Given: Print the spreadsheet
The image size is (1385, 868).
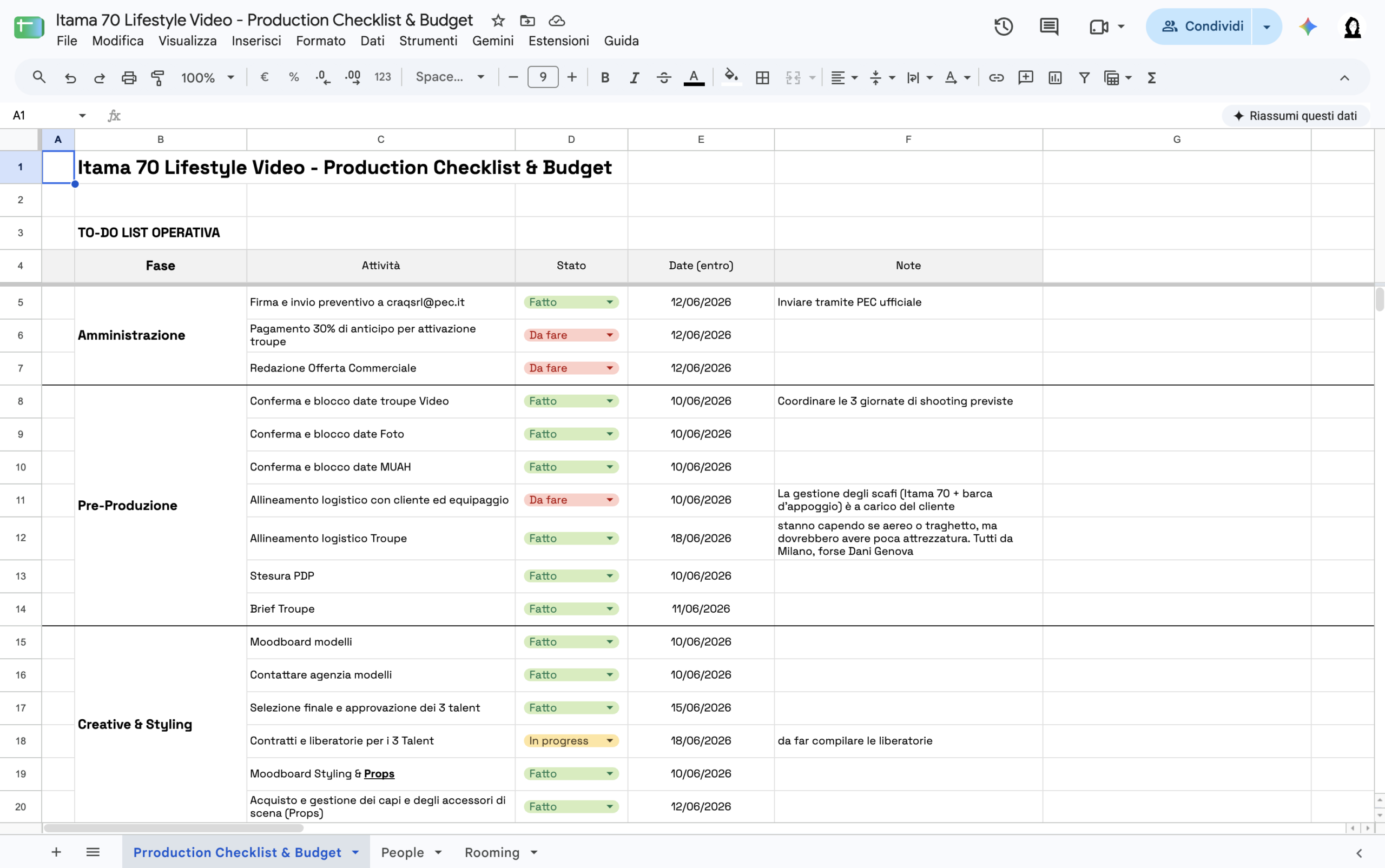Looking at the screenshot, I should click(x=129, y=77).
